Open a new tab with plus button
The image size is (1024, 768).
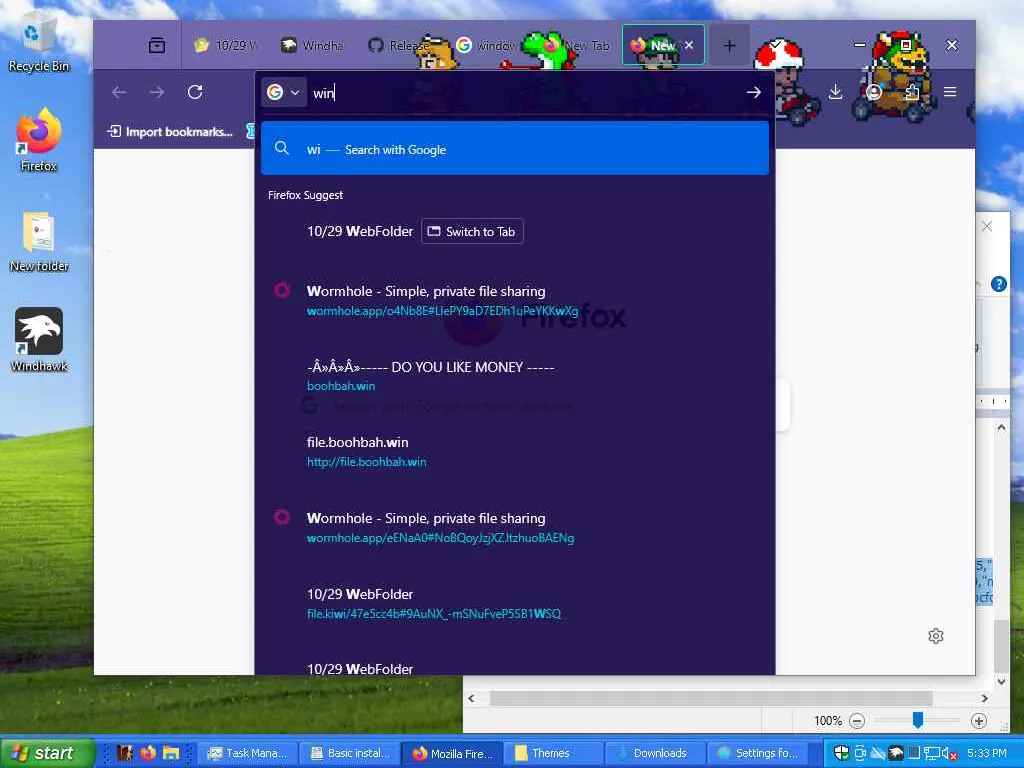[x=729, y=45]
